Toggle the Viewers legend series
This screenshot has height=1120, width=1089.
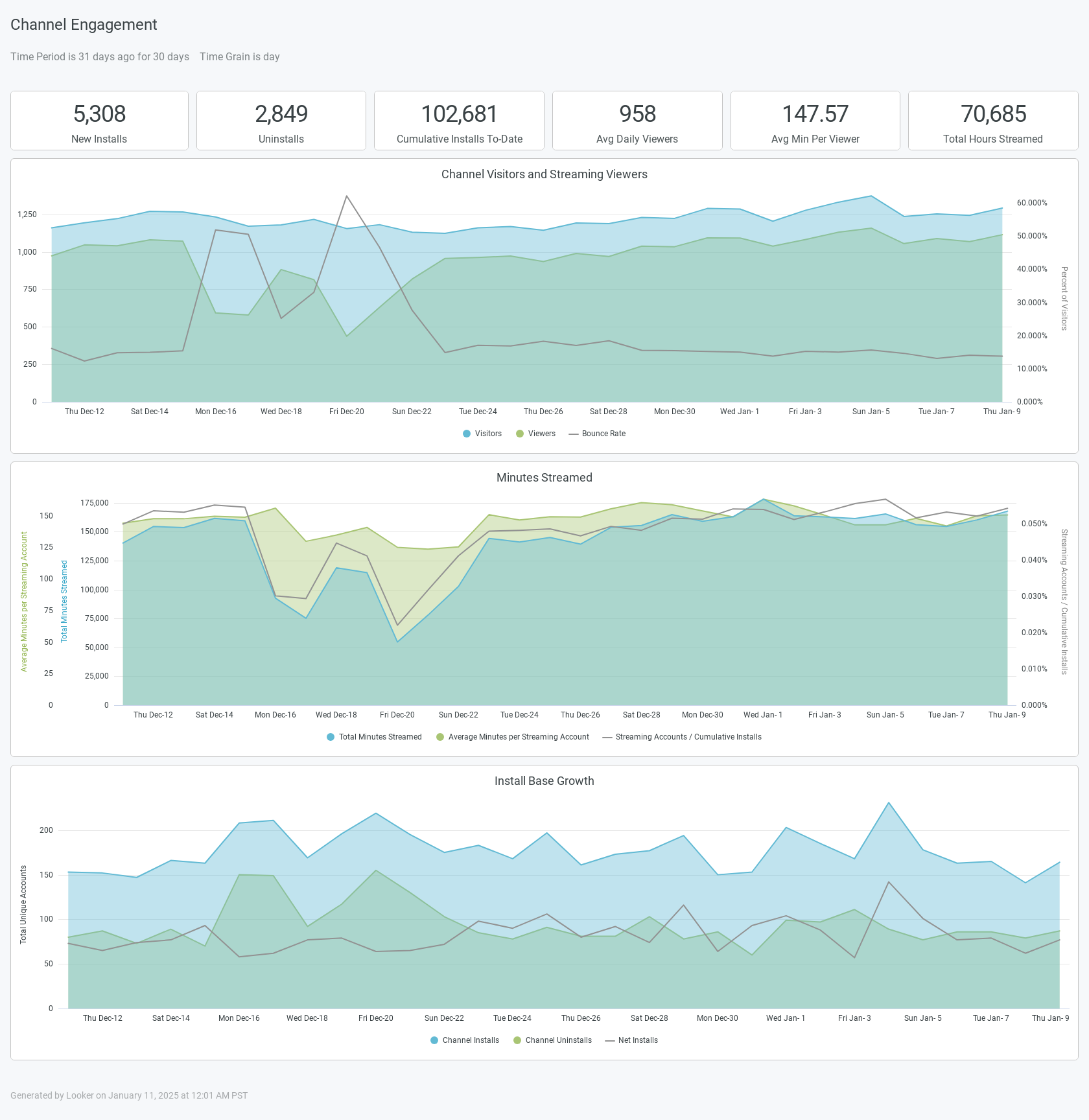pos(535,434)
